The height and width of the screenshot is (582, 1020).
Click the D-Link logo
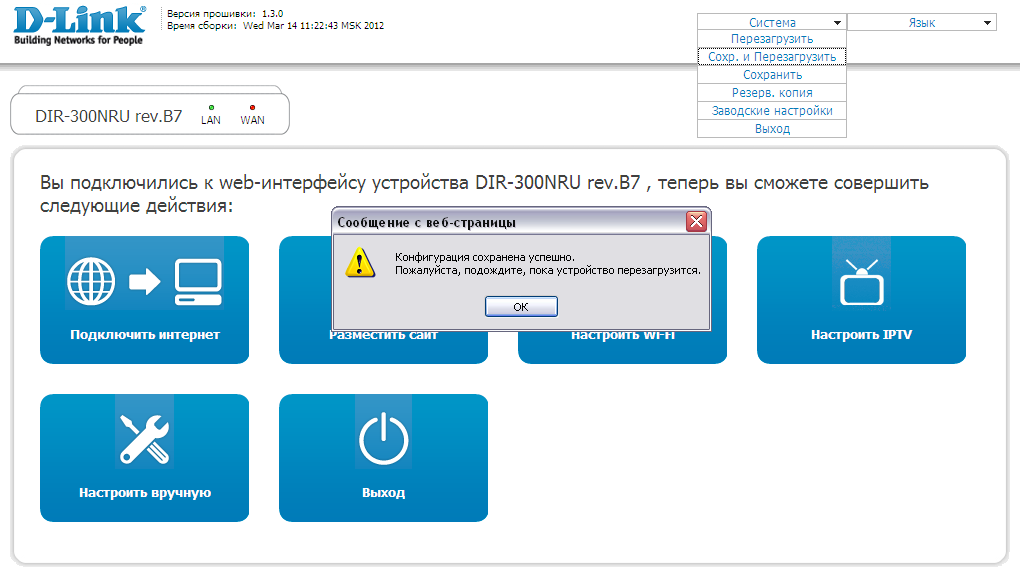click(79, 26)
